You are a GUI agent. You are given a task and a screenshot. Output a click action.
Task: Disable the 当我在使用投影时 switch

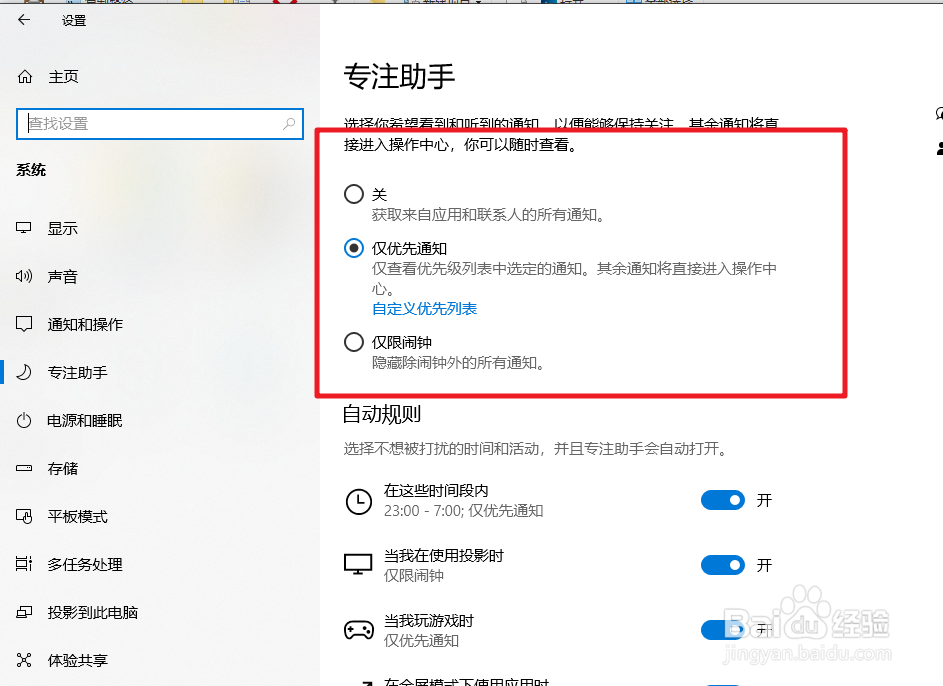723,564
